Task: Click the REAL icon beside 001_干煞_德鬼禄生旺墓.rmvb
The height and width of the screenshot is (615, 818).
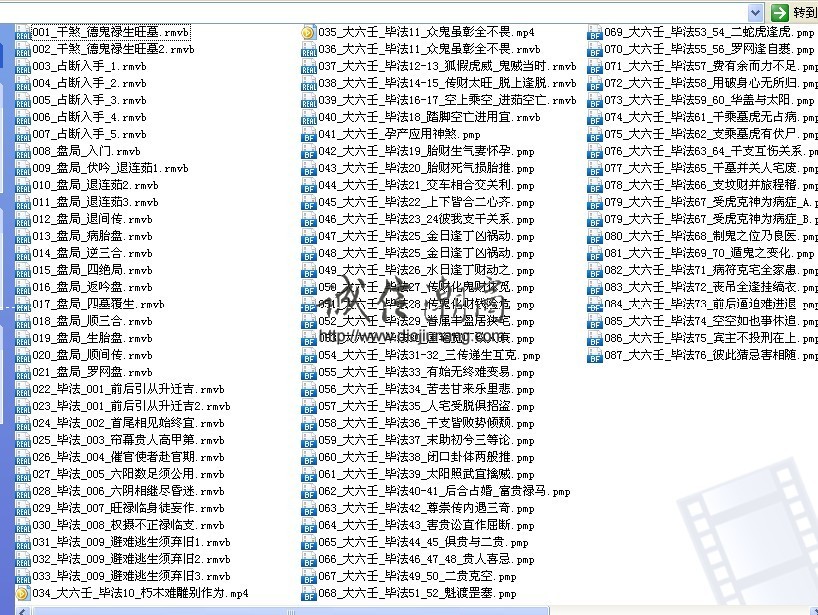Action: 22,32
